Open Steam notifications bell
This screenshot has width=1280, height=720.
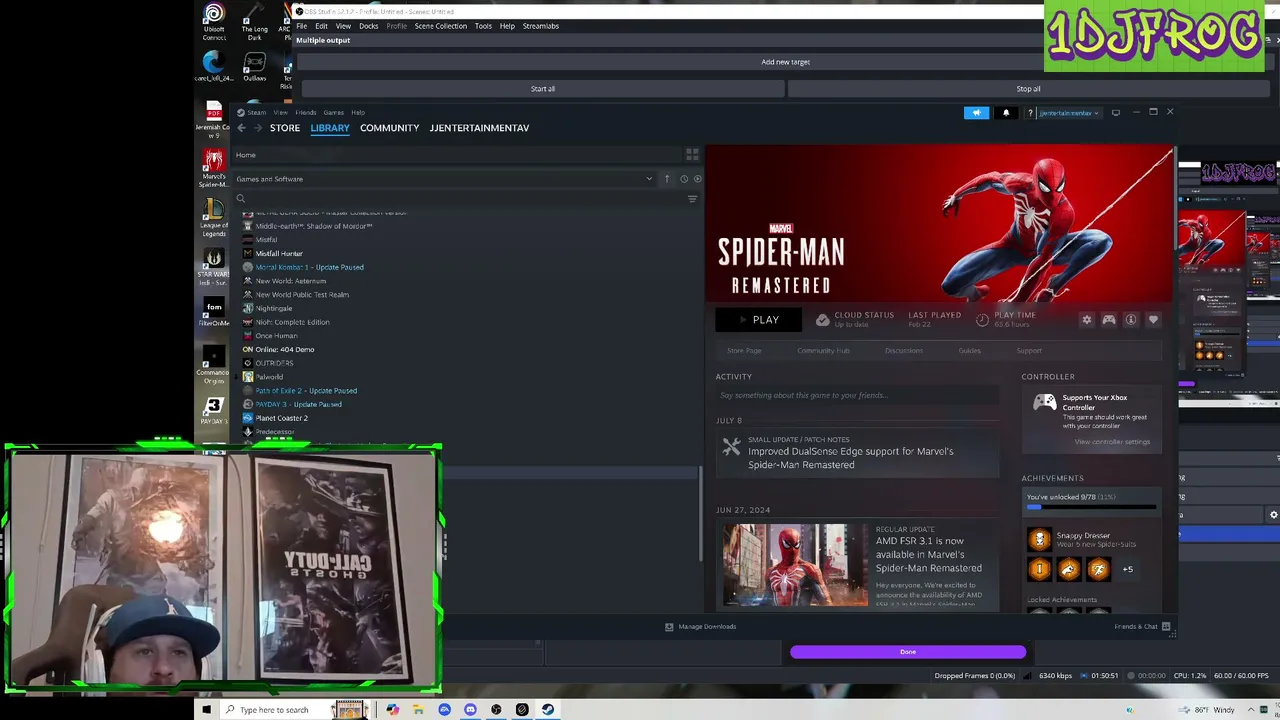(1006, 113)
